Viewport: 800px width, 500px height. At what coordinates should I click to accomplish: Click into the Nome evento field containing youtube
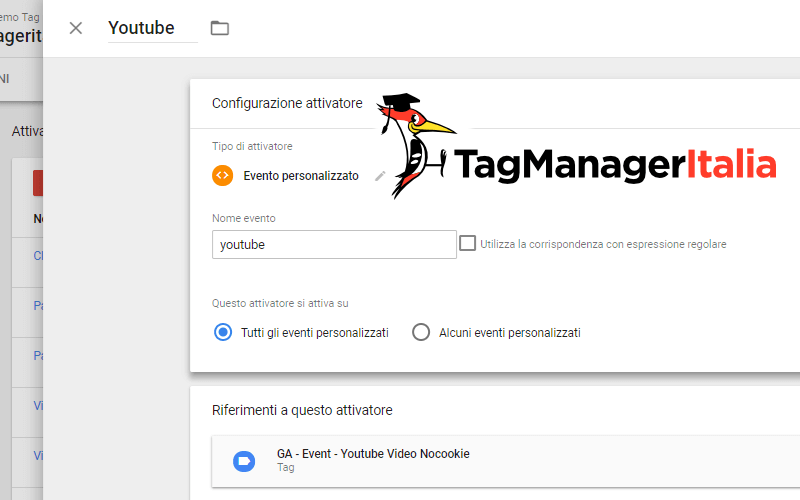(334, 244)
